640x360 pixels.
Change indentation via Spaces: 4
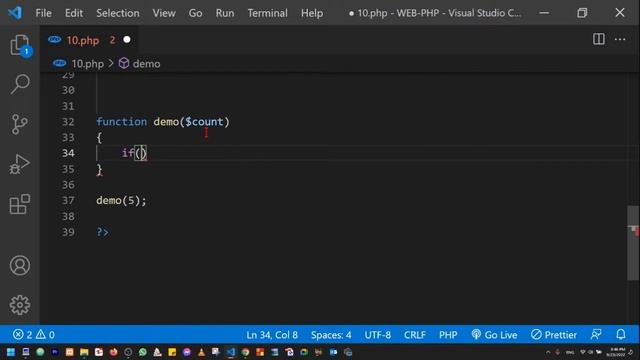331,335
